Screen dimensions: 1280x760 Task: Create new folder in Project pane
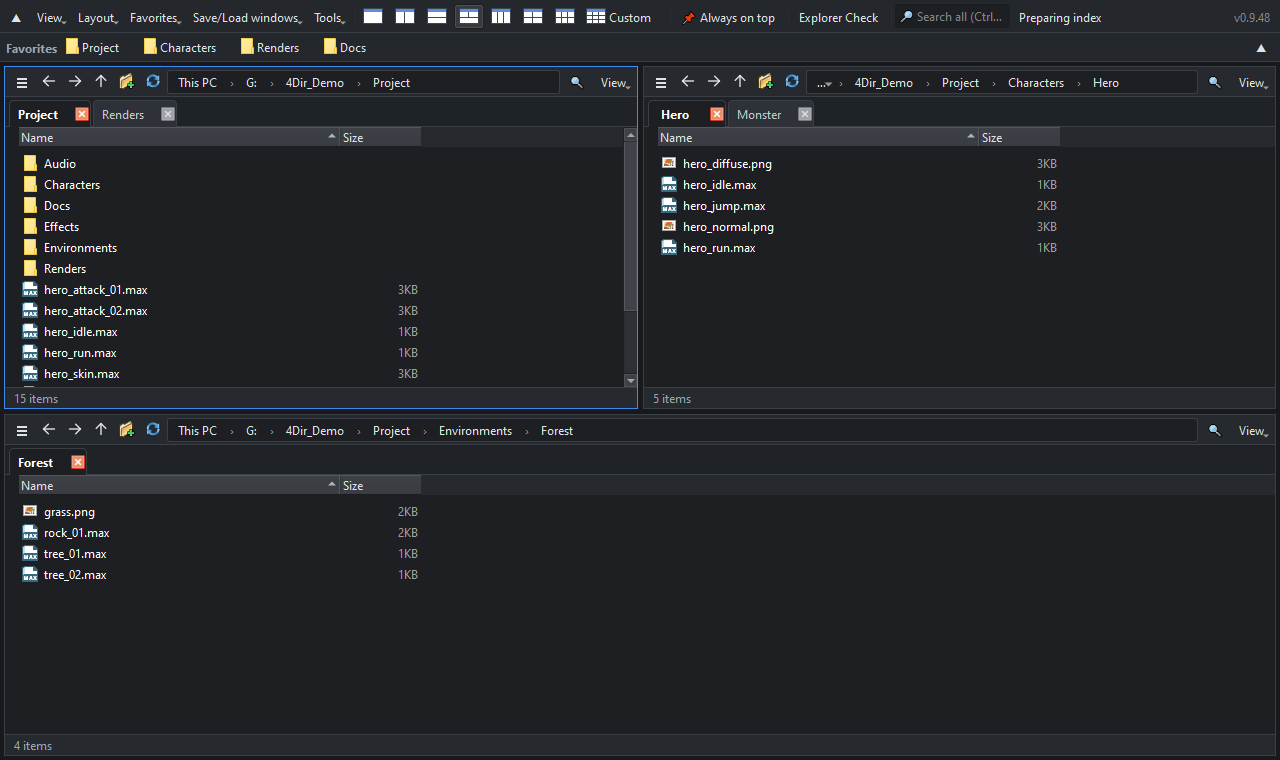pos(127,82)
